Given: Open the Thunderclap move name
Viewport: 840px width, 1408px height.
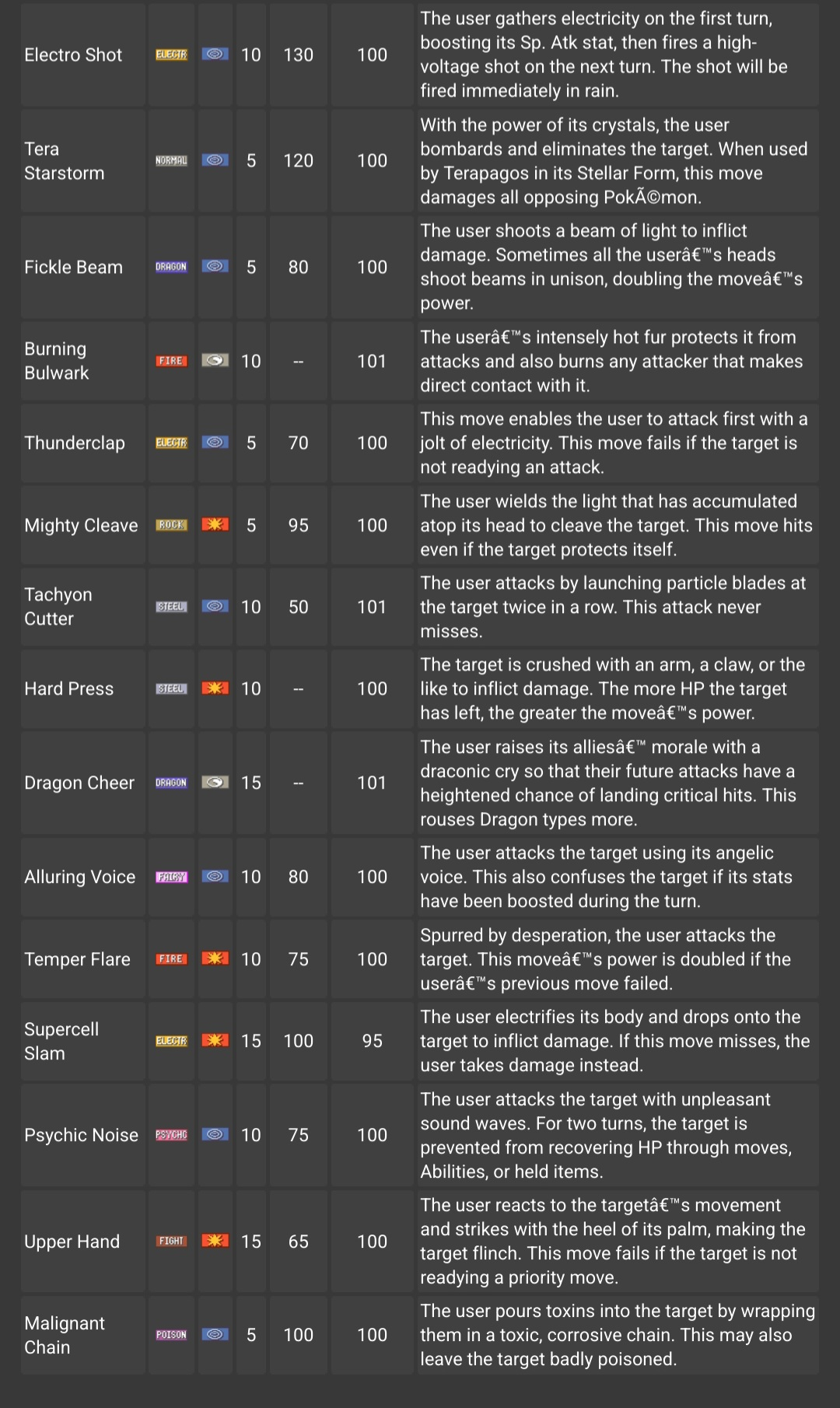Looking at the screenshot, I should [x=75, y=443].
